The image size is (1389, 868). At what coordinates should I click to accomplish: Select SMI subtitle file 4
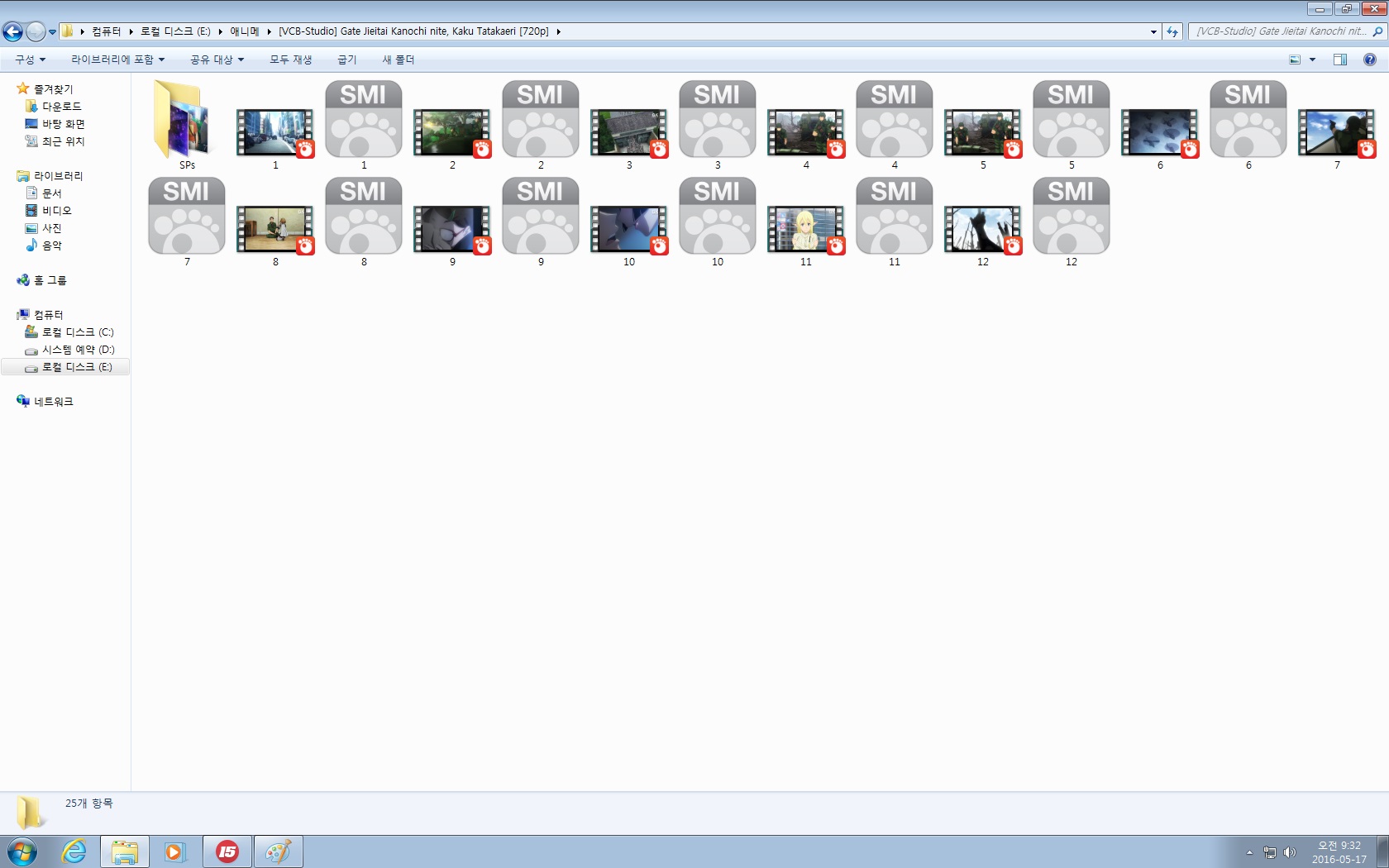point(895,119)
